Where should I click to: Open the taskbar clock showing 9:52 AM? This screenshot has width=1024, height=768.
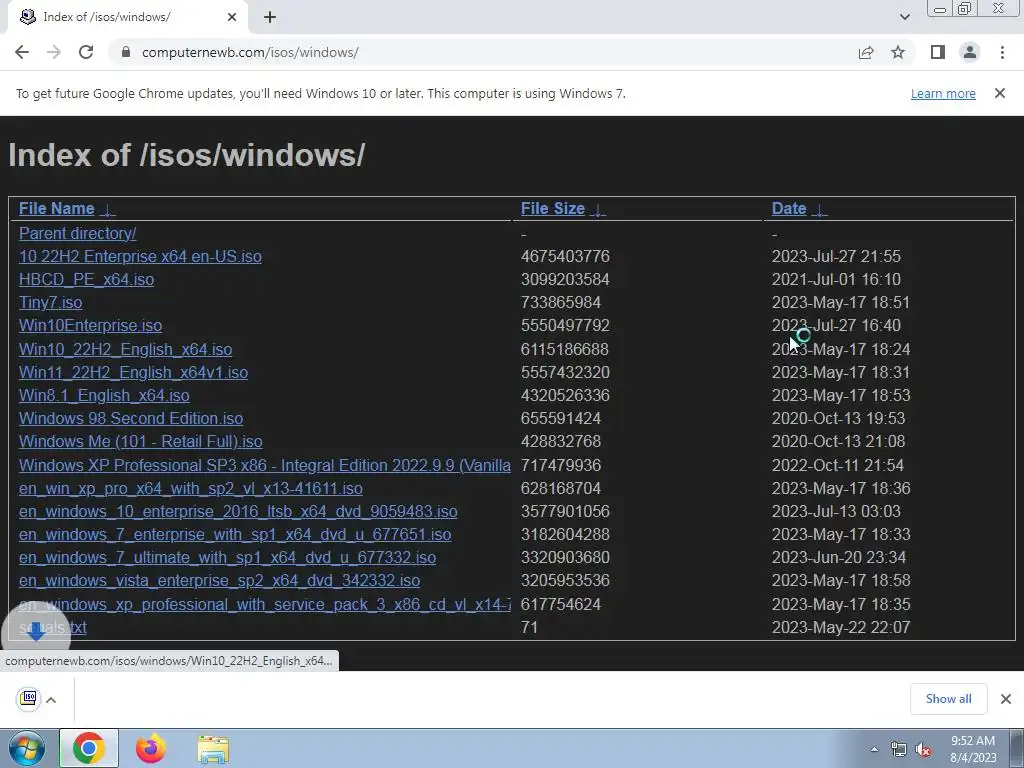(x=973, y=749)
